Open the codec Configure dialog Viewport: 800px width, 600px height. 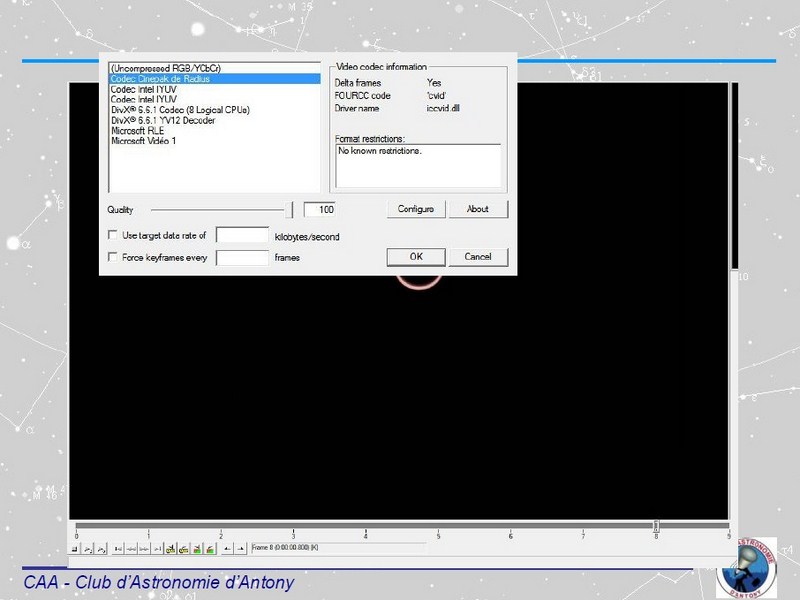pyautogui.click(x=415, y=209)
